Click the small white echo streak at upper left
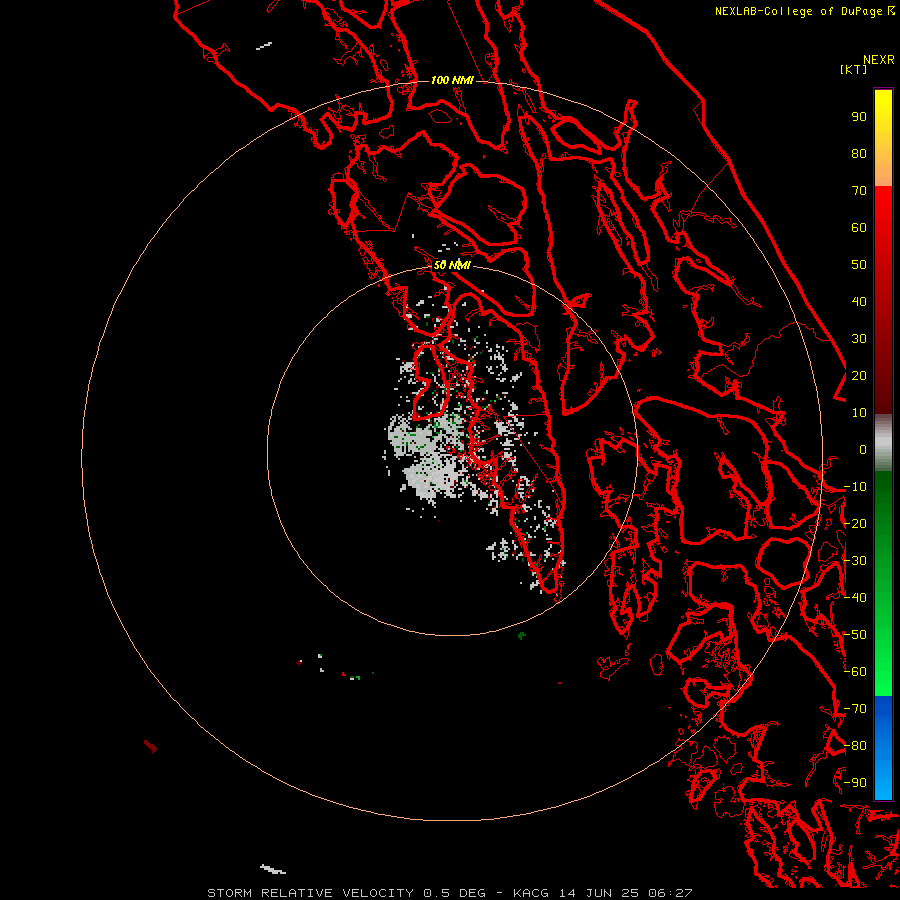This screenshot has width=900, height=900. (264, 45)
